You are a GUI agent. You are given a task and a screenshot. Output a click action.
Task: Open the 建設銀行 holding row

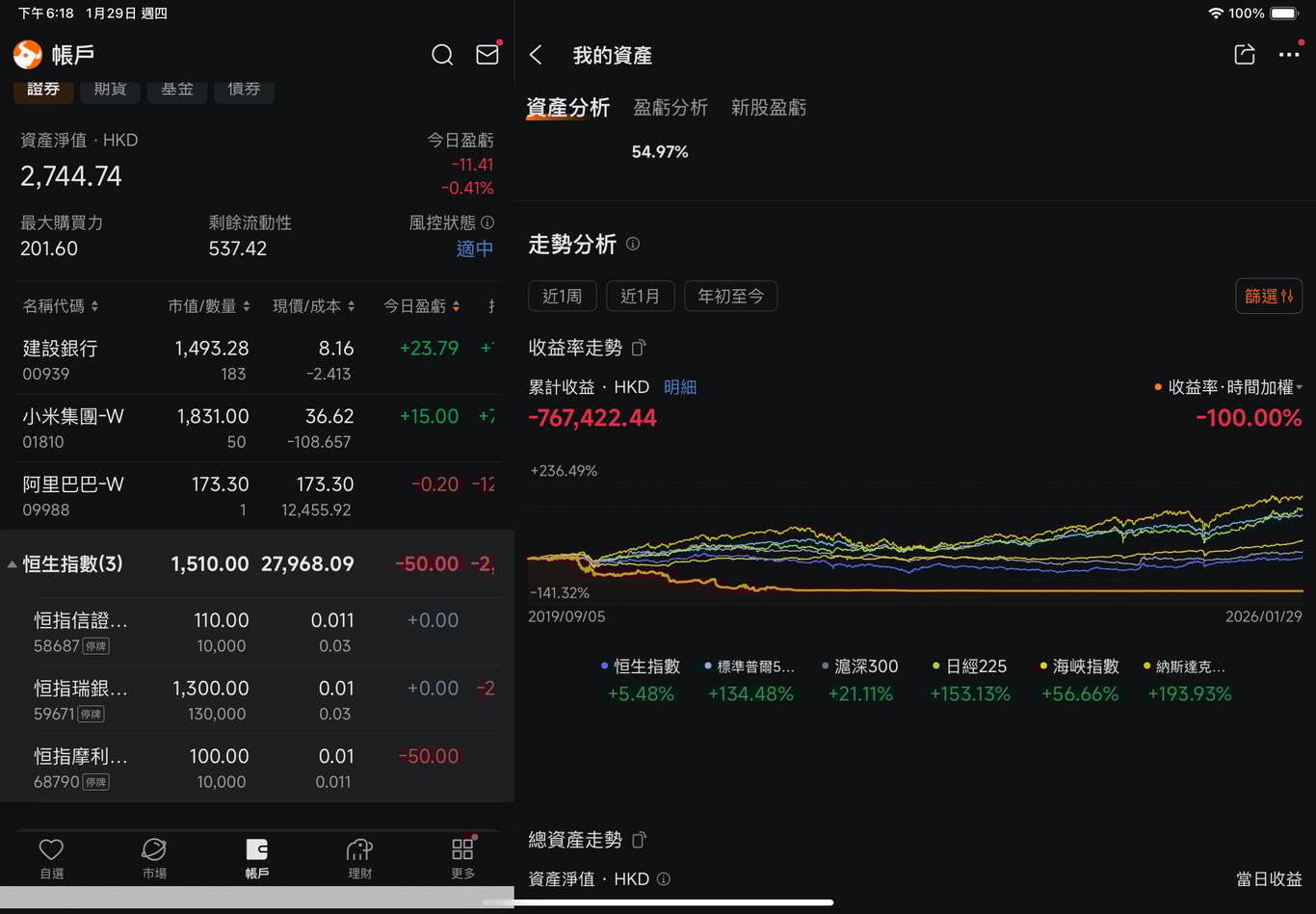pos(257,360)
